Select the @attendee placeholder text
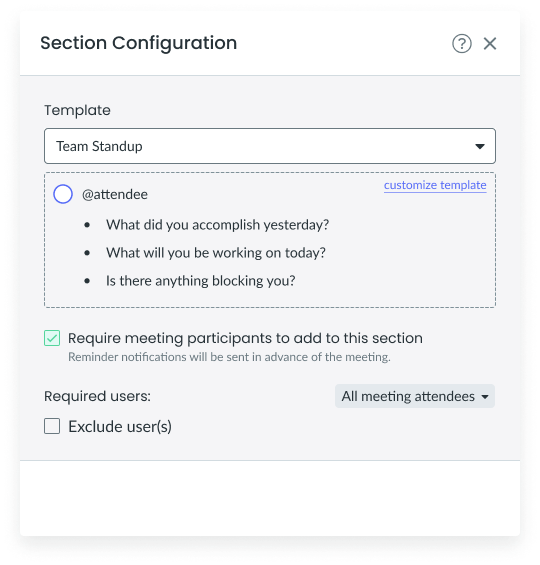 click(115, 195)
